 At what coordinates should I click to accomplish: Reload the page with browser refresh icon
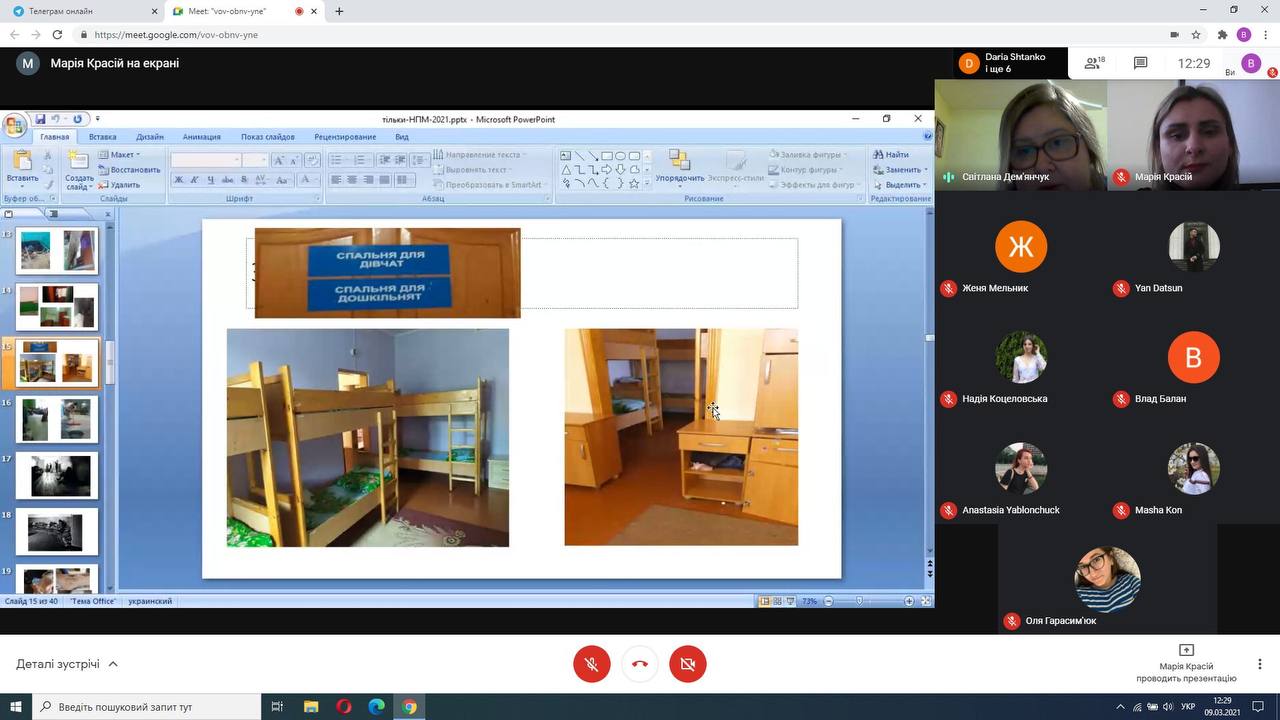coord(57,34)
